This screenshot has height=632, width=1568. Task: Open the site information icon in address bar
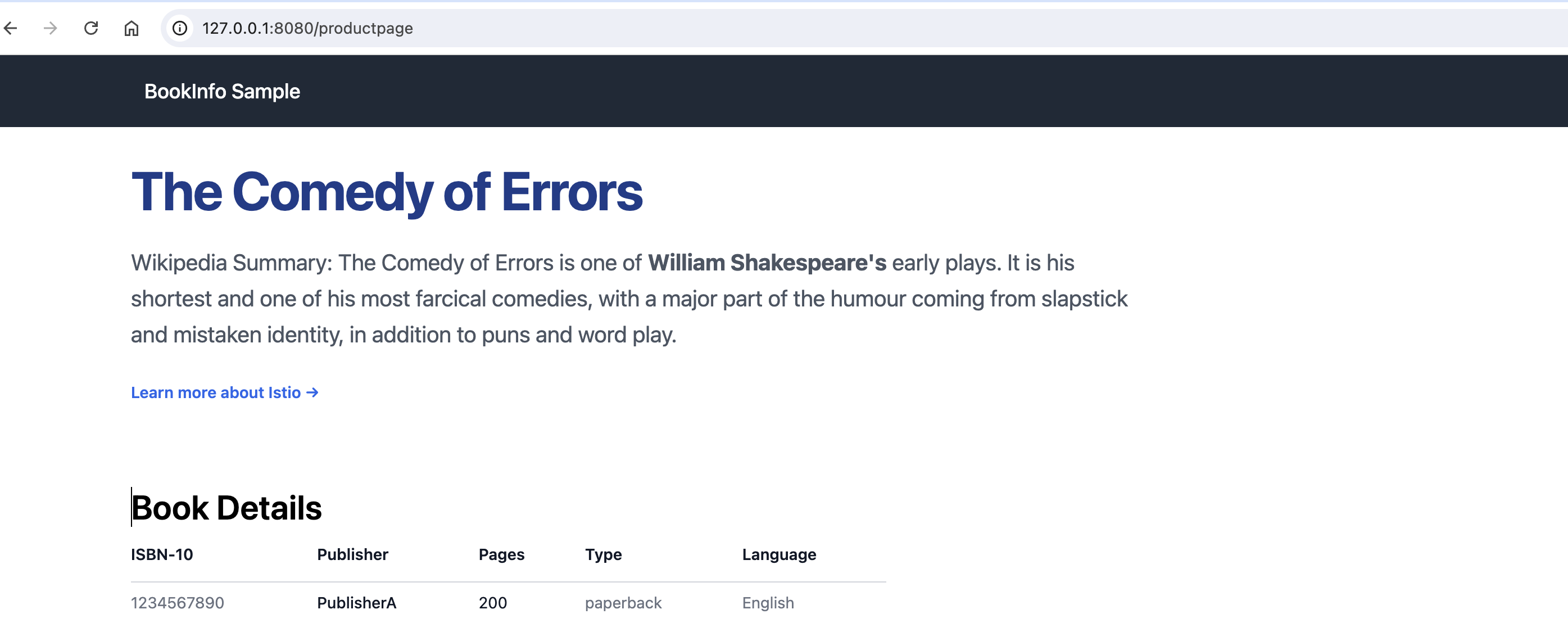(x=180, y=28)
